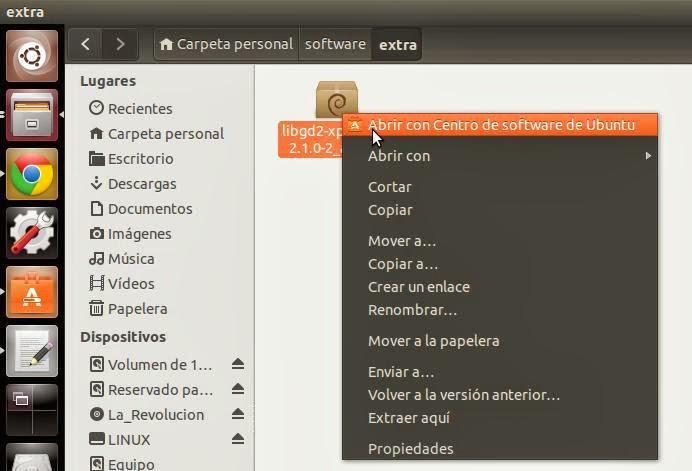
Task: Select Copiar from context menu
Action: point(500,210)
